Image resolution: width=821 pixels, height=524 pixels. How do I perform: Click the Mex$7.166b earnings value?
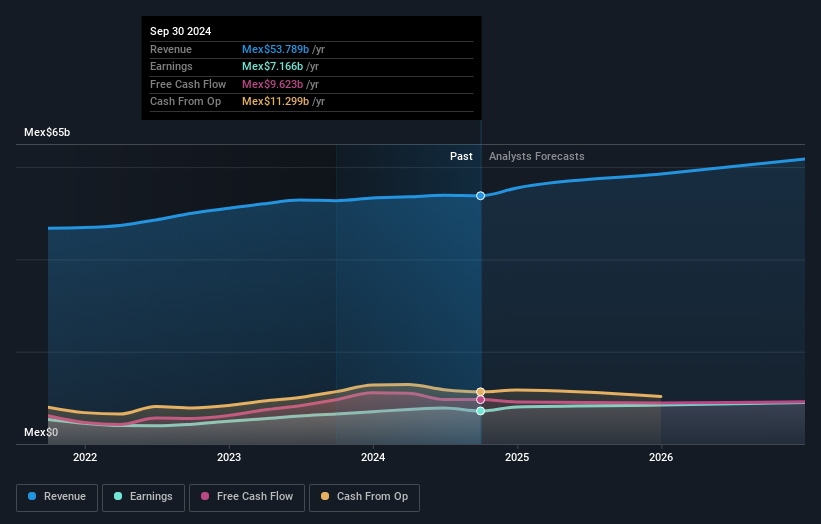(272, 66)
